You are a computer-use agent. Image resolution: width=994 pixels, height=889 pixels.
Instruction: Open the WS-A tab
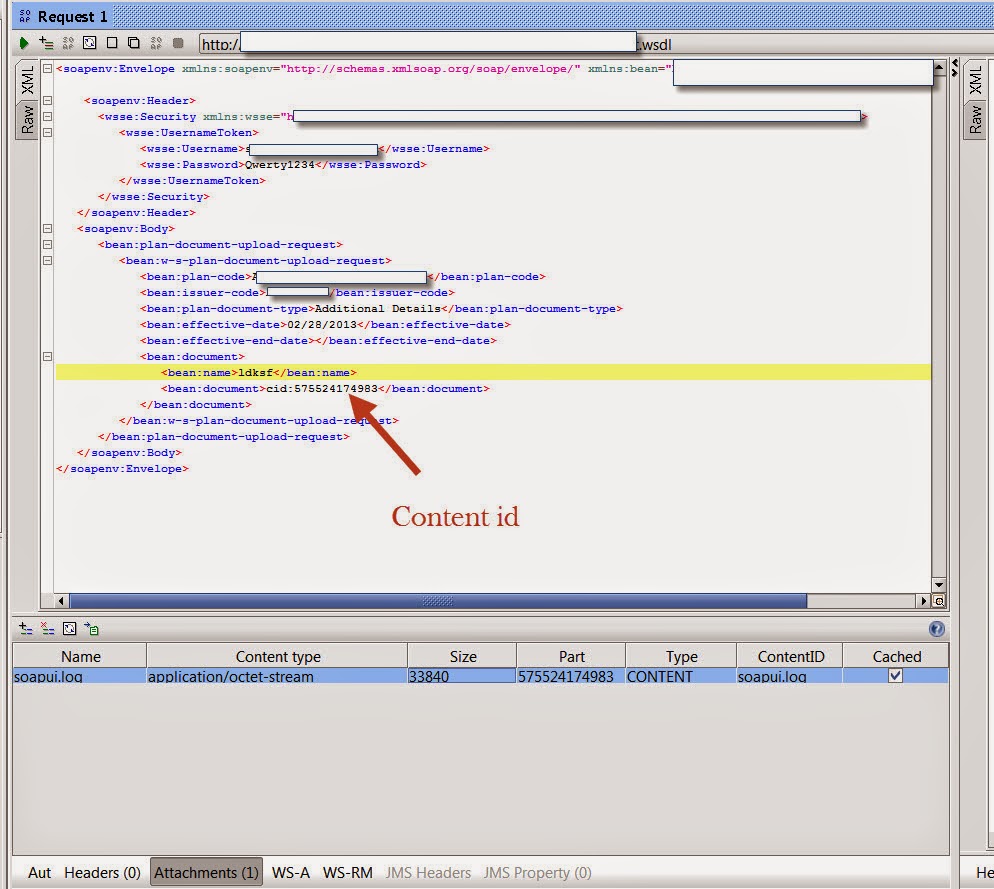(290, 872)
